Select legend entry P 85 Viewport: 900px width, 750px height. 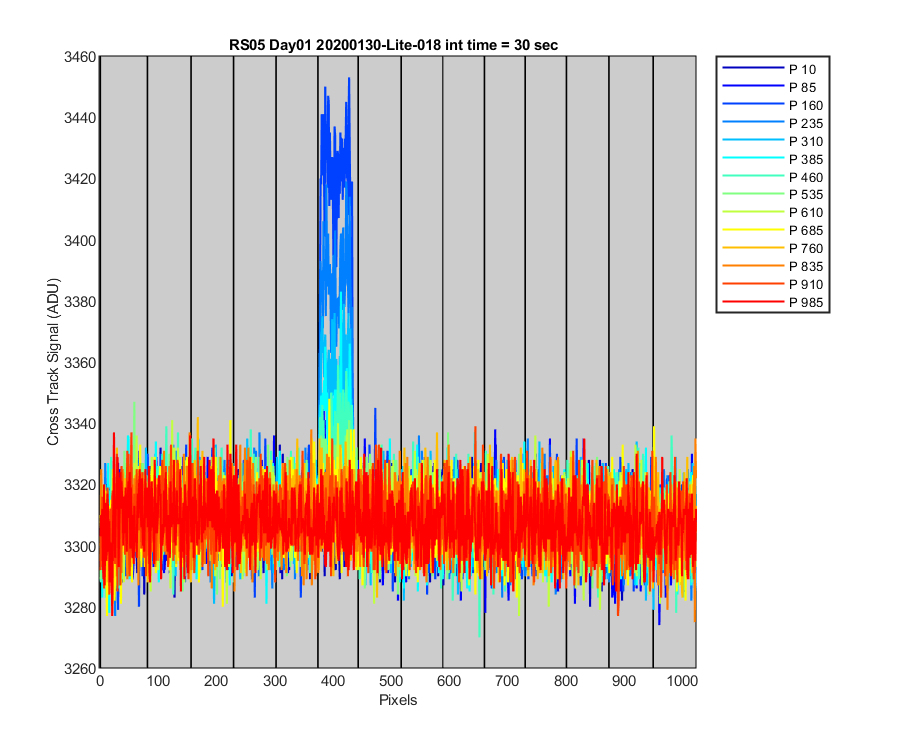(x=769, y=87)
